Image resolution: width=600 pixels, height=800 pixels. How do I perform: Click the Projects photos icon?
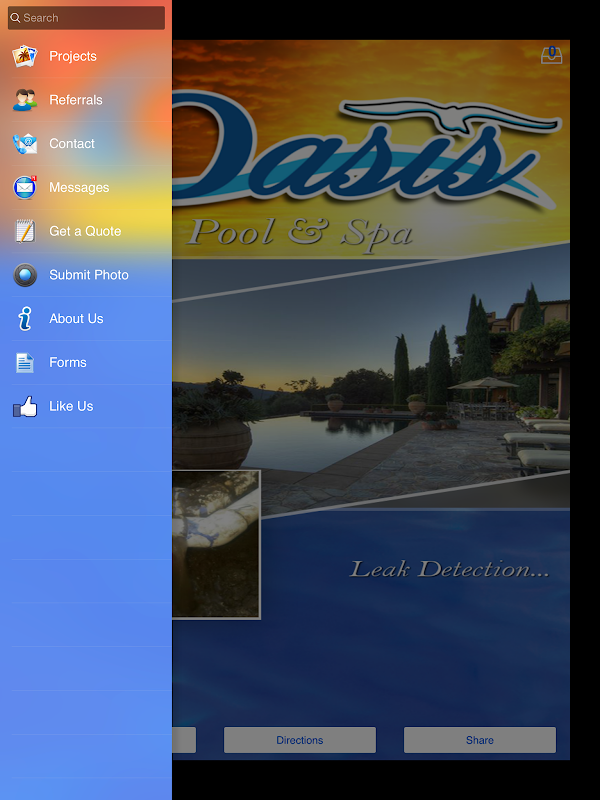24,56
